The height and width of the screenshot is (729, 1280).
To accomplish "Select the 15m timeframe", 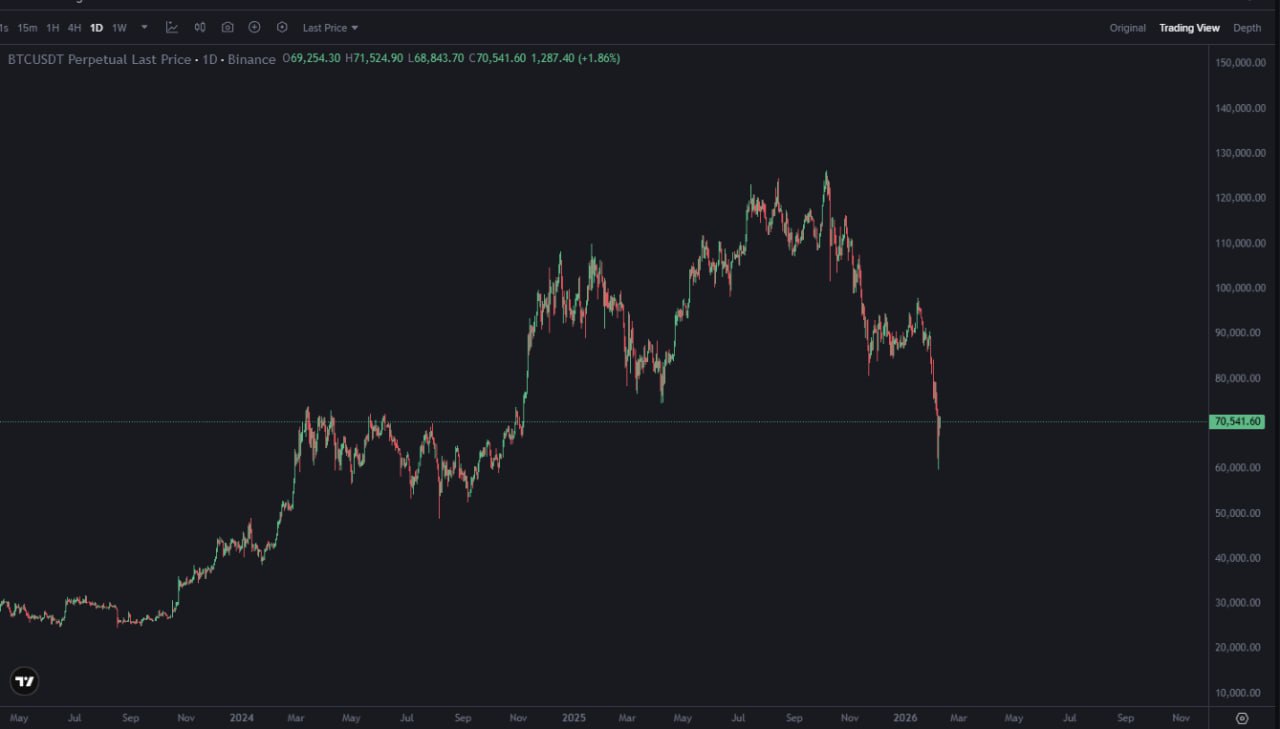I will point(27,27).
